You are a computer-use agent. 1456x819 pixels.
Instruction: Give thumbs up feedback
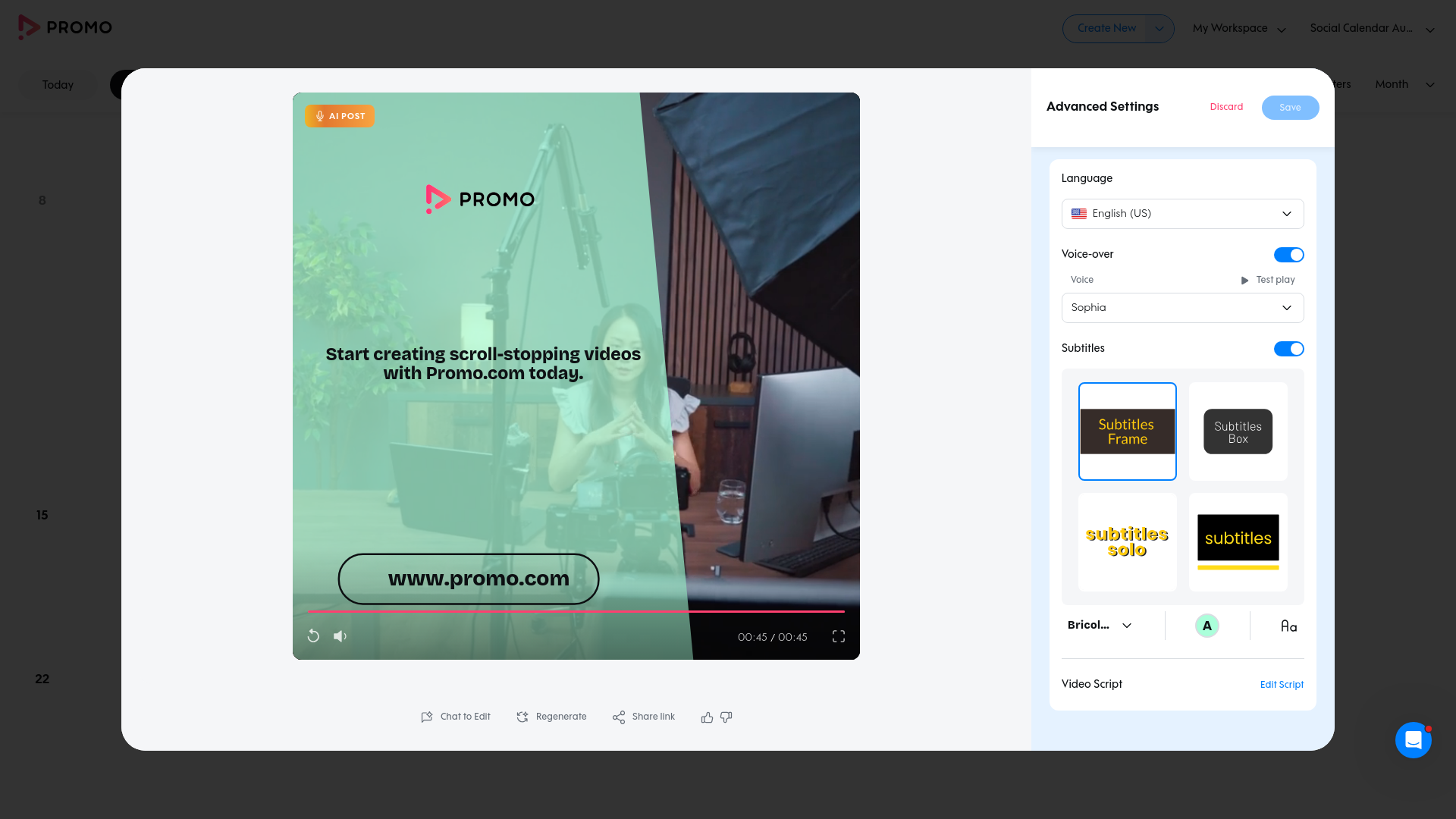click(707, 717)
